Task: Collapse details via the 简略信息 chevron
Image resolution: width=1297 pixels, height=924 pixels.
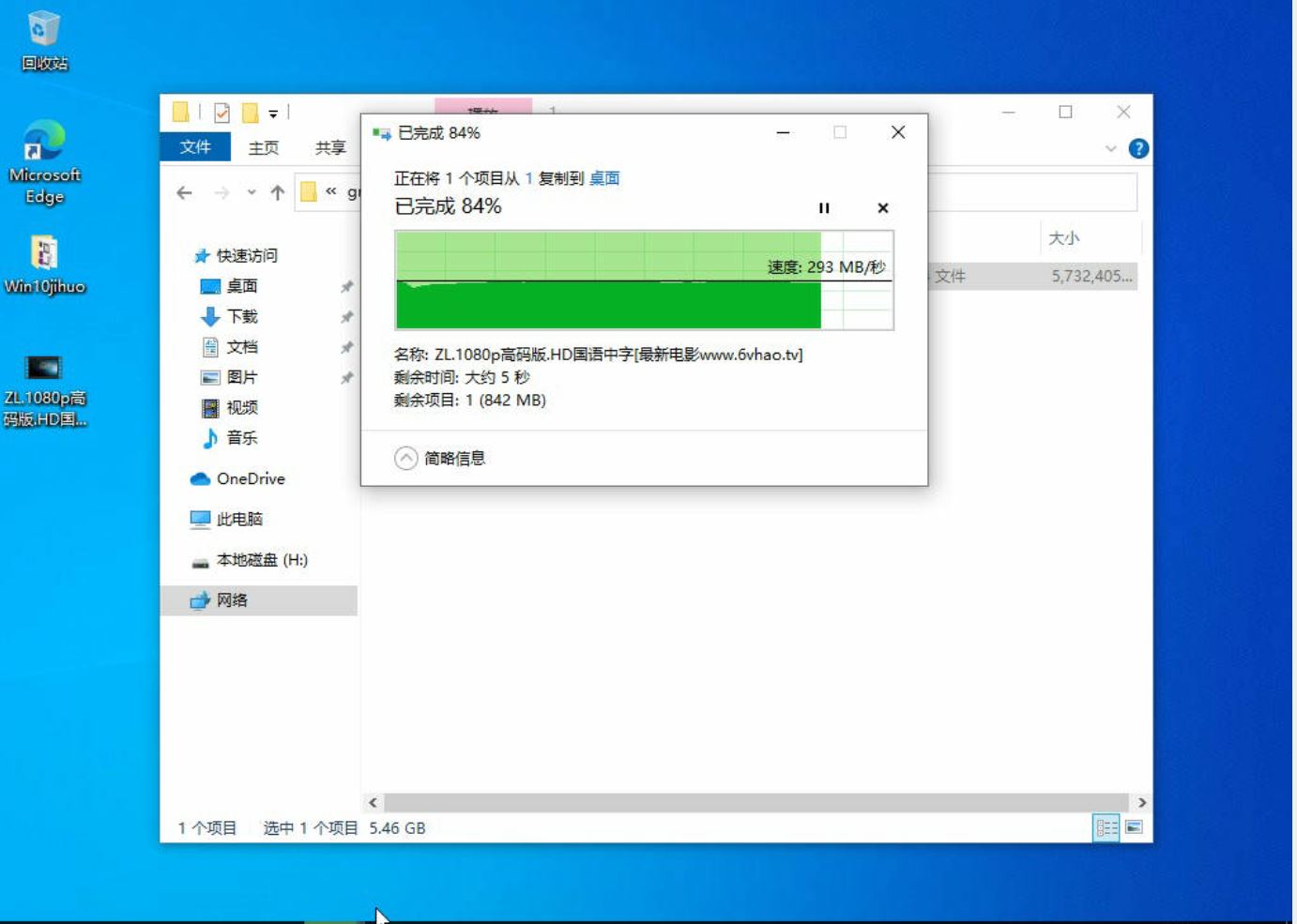Action: [405, 458]
